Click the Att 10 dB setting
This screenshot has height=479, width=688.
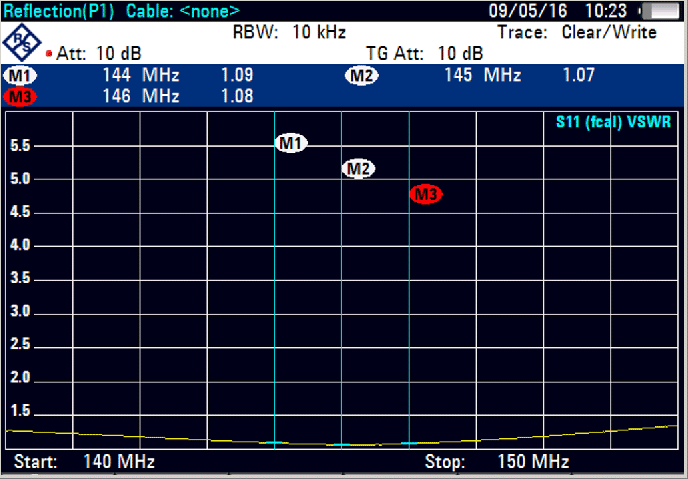98,52
